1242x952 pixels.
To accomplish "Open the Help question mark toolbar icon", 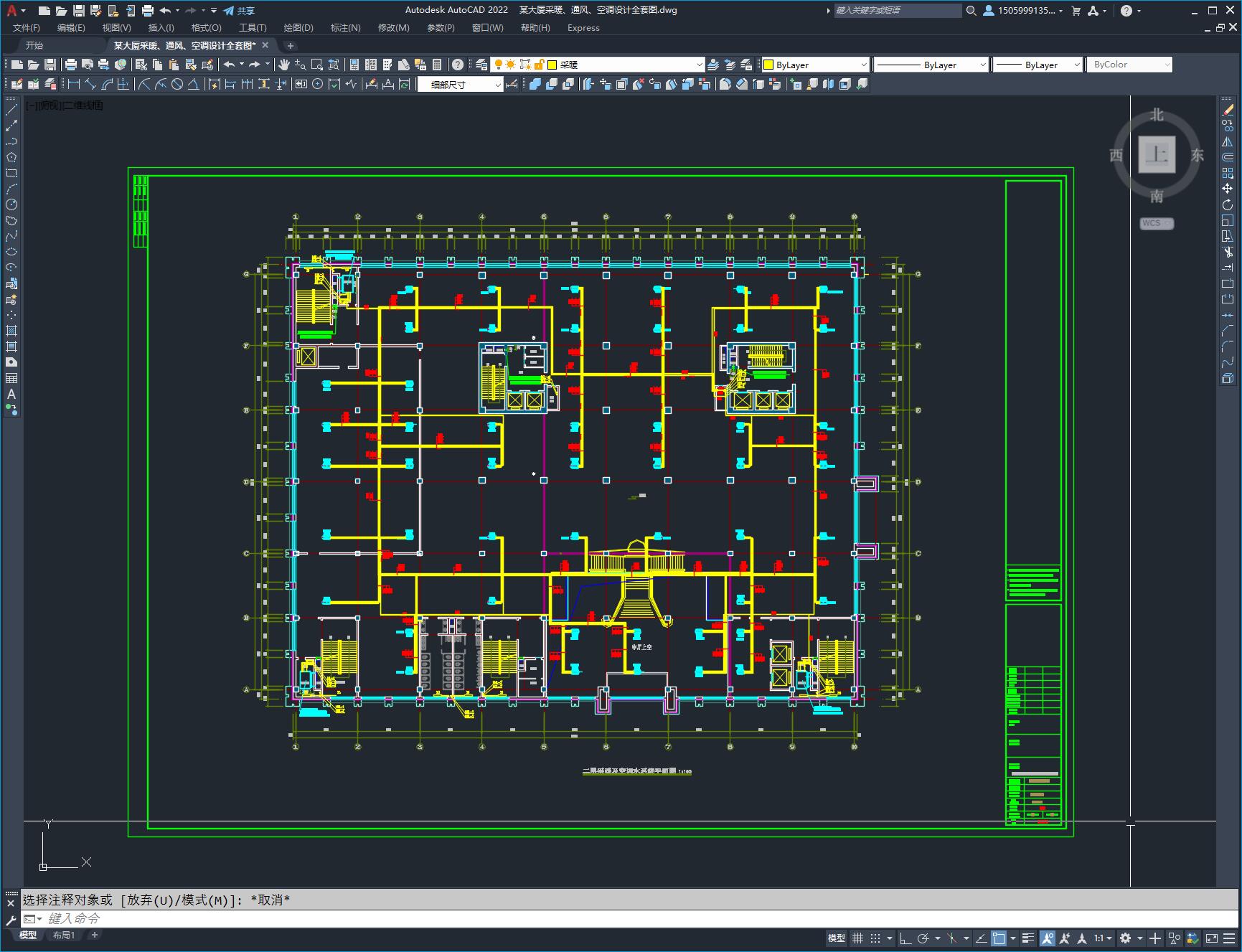I will (x=457, y=65).
